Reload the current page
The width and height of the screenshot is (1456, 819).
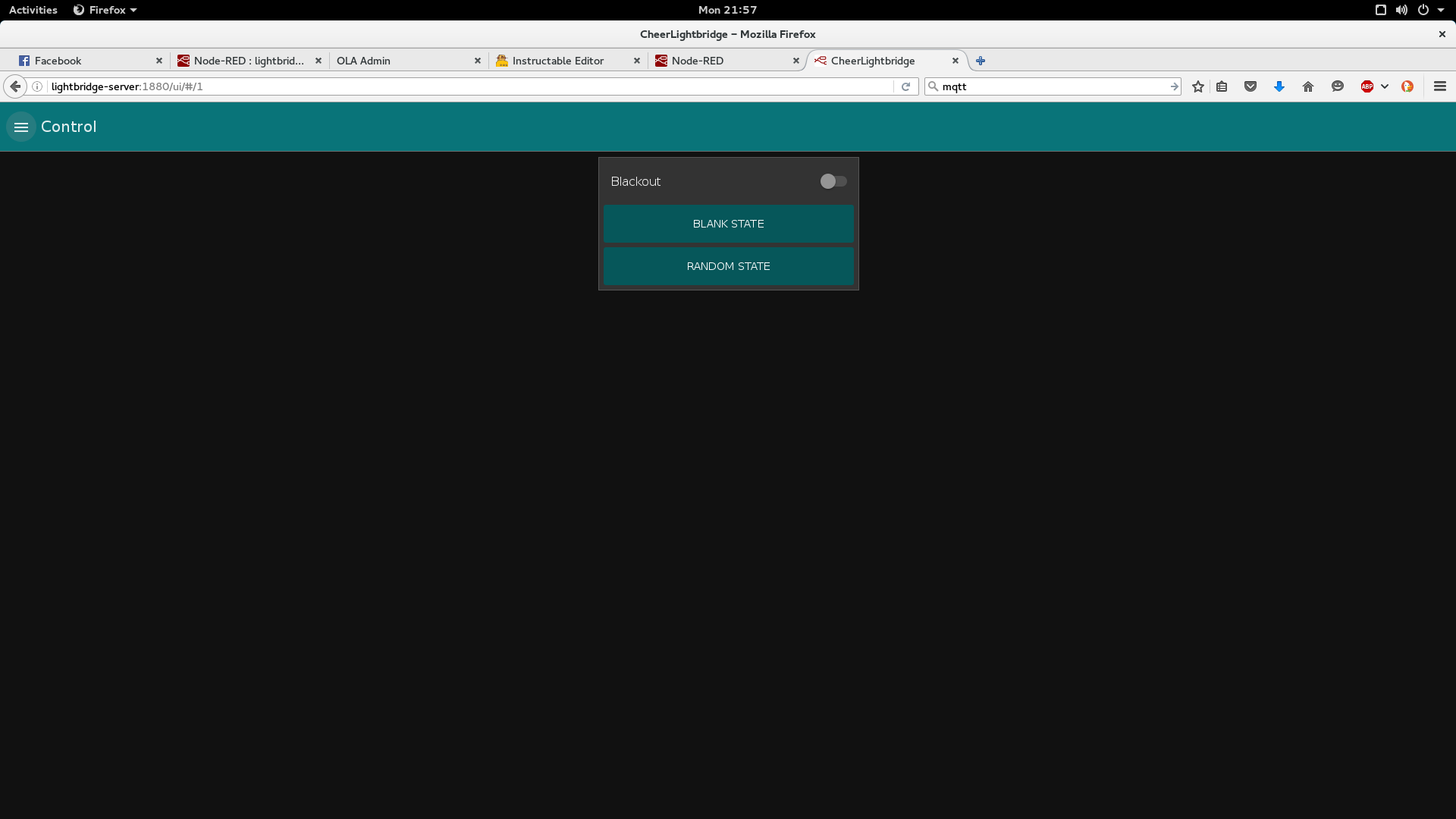pyautogui.click(x=905, y=86)
